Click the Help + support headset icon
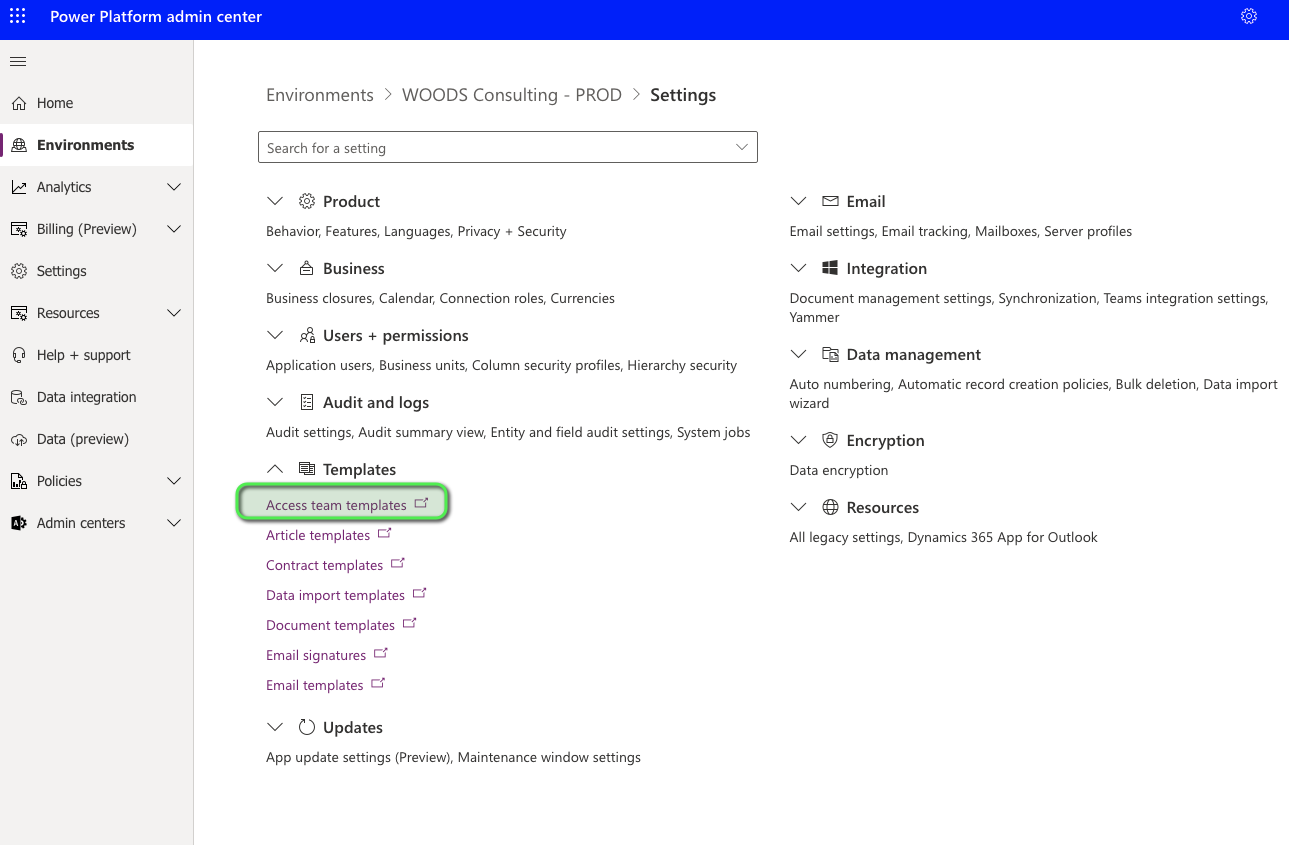The width and height of the screenshot is (1289, 845). (x=18, y=355)
